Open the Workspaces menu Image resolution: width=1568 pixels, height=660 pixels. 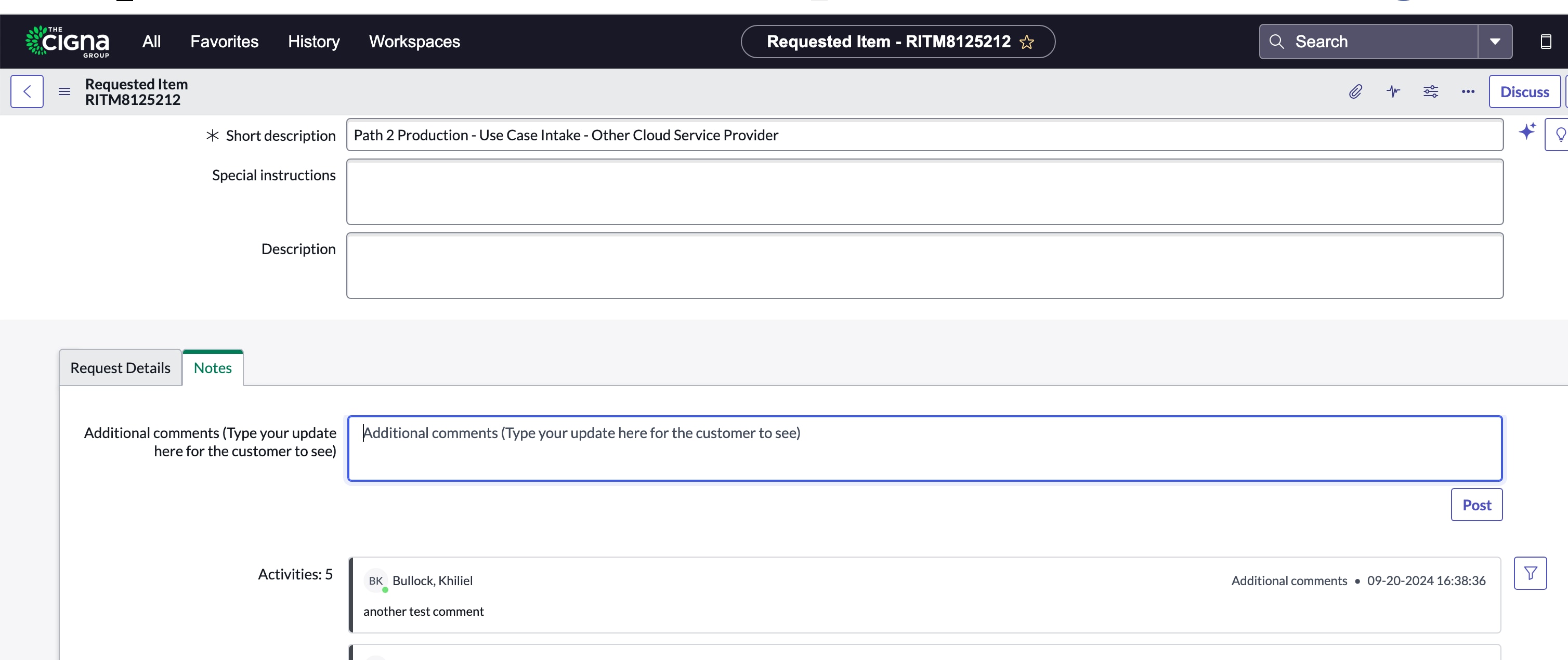pyautogui.click(x=414, y=42)
